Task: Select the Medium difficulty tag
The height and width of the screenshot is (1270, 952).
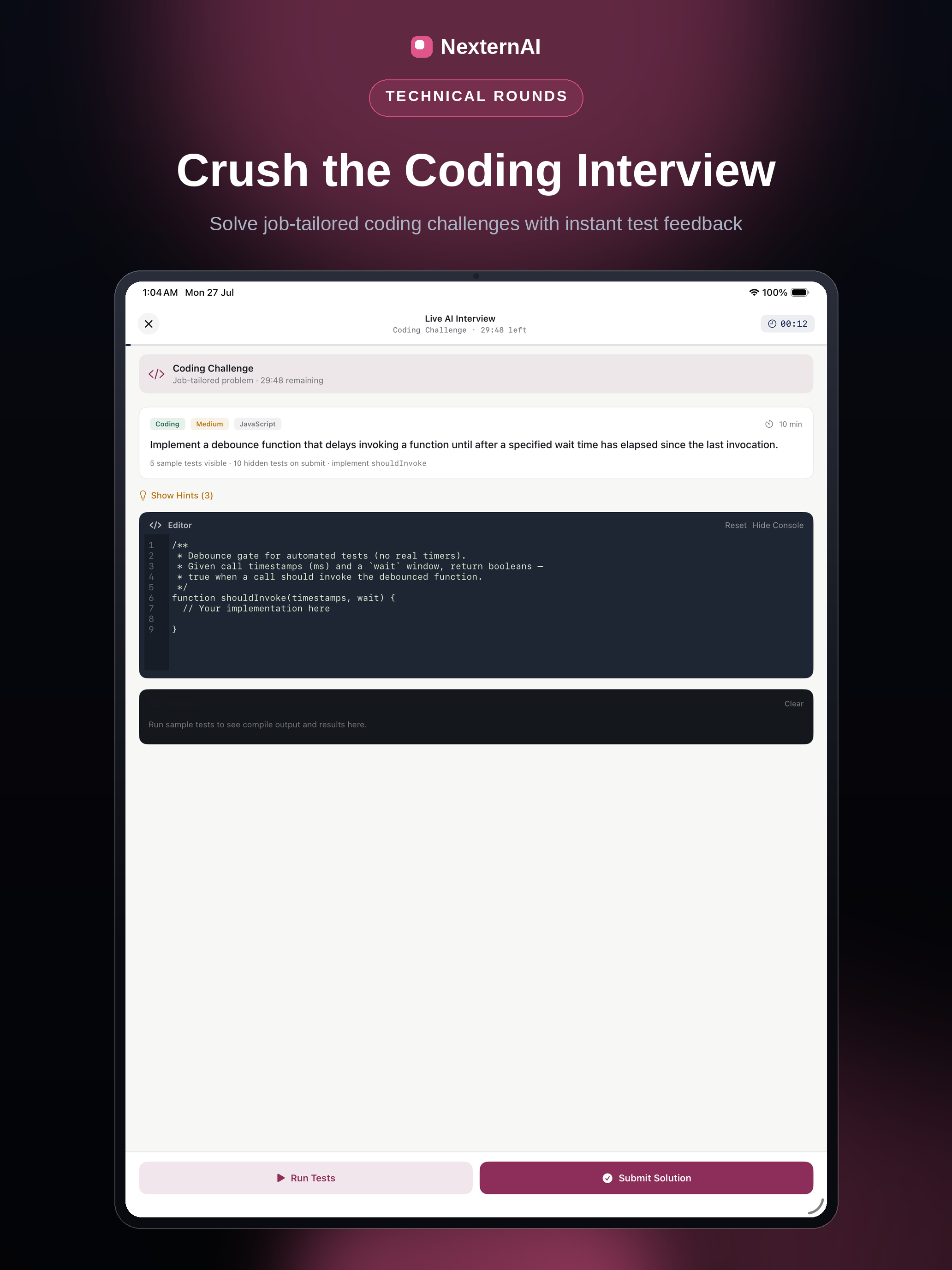Action: click(x=209, y=424)
